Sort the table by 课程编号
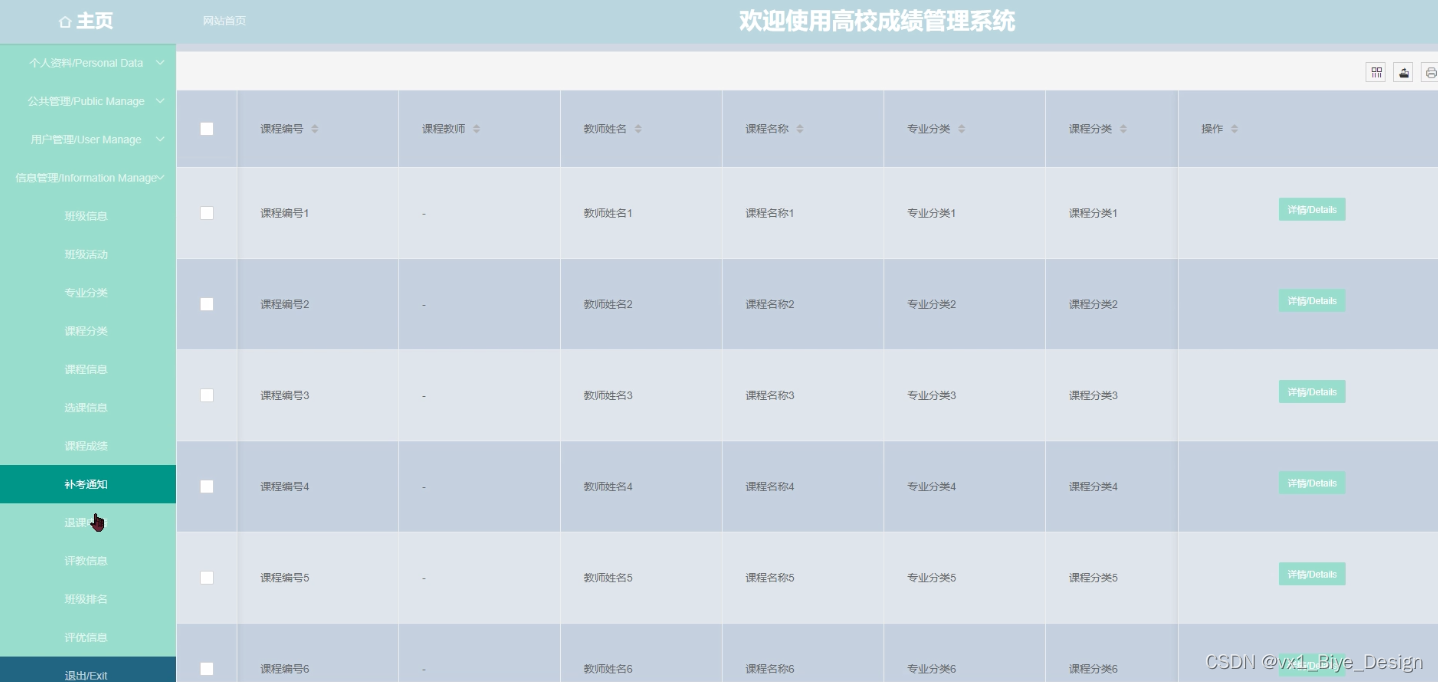Screen dimensions: 1438x682 313,128
